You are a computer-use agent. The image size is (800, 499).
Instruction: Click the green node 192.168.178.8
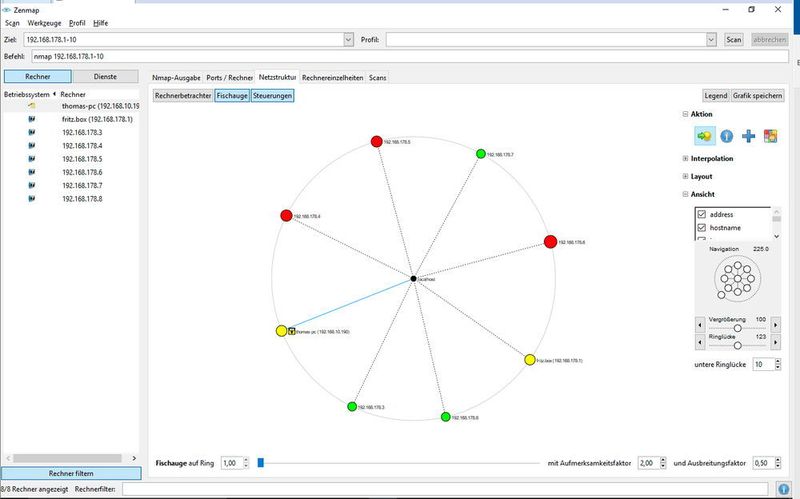pyautogui.click(x=445, y=417)
